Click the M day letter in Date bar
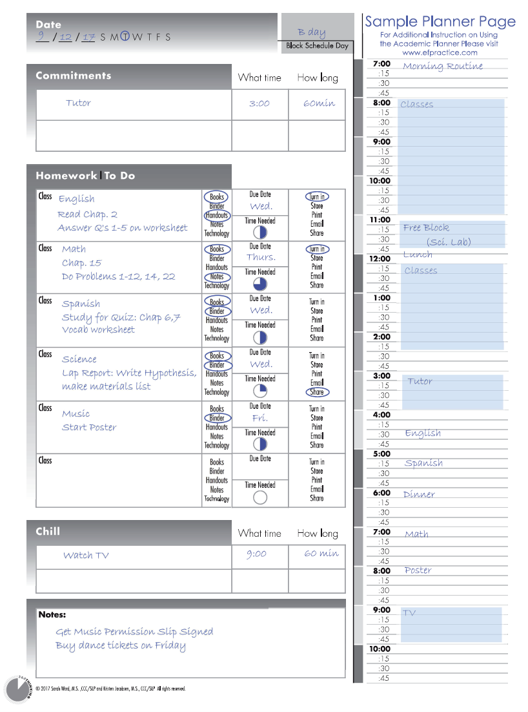528x712 pixels. point(114,37)
